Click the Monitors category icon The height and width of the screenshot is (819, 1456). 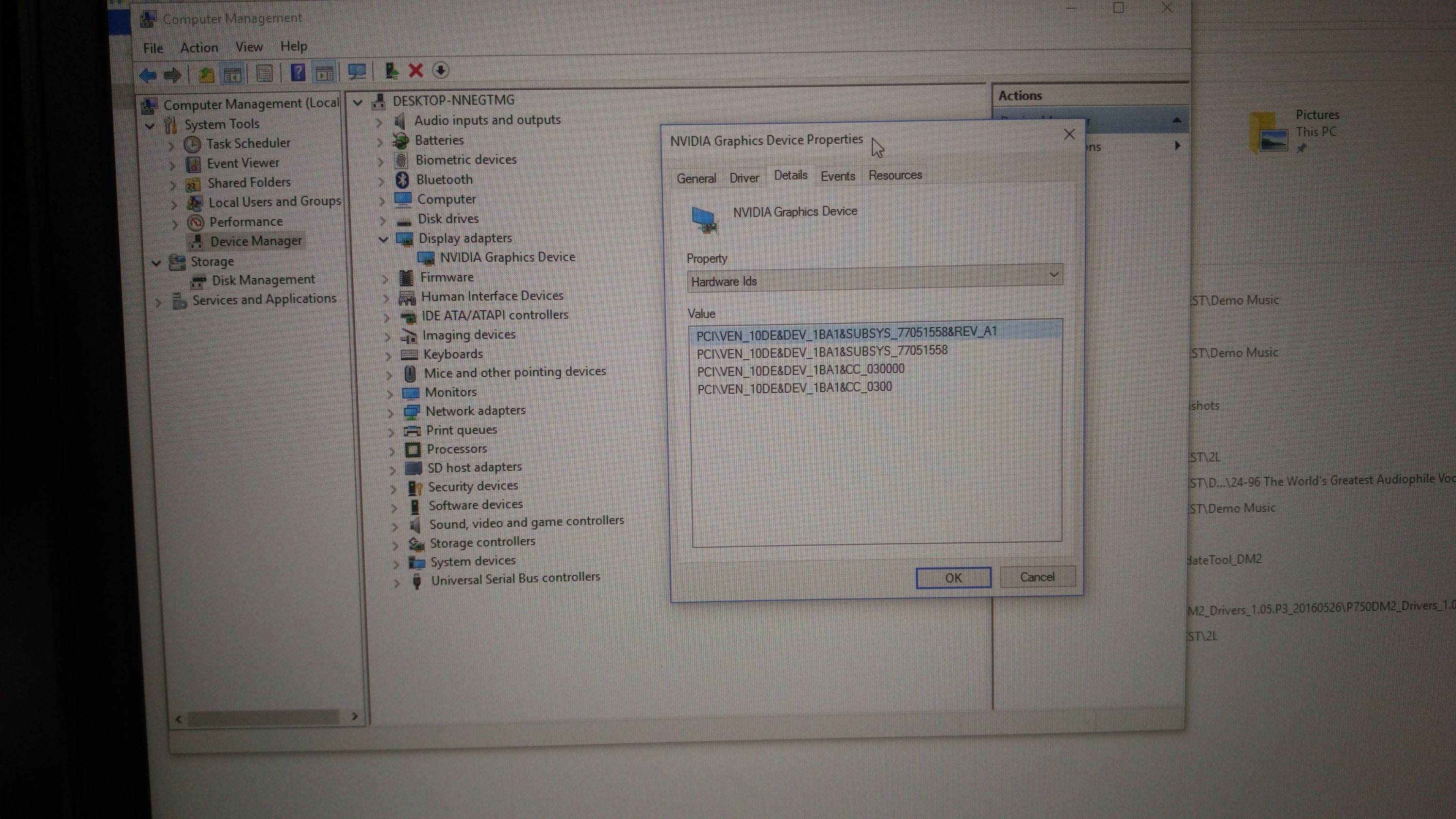click(x=411, y=393)
